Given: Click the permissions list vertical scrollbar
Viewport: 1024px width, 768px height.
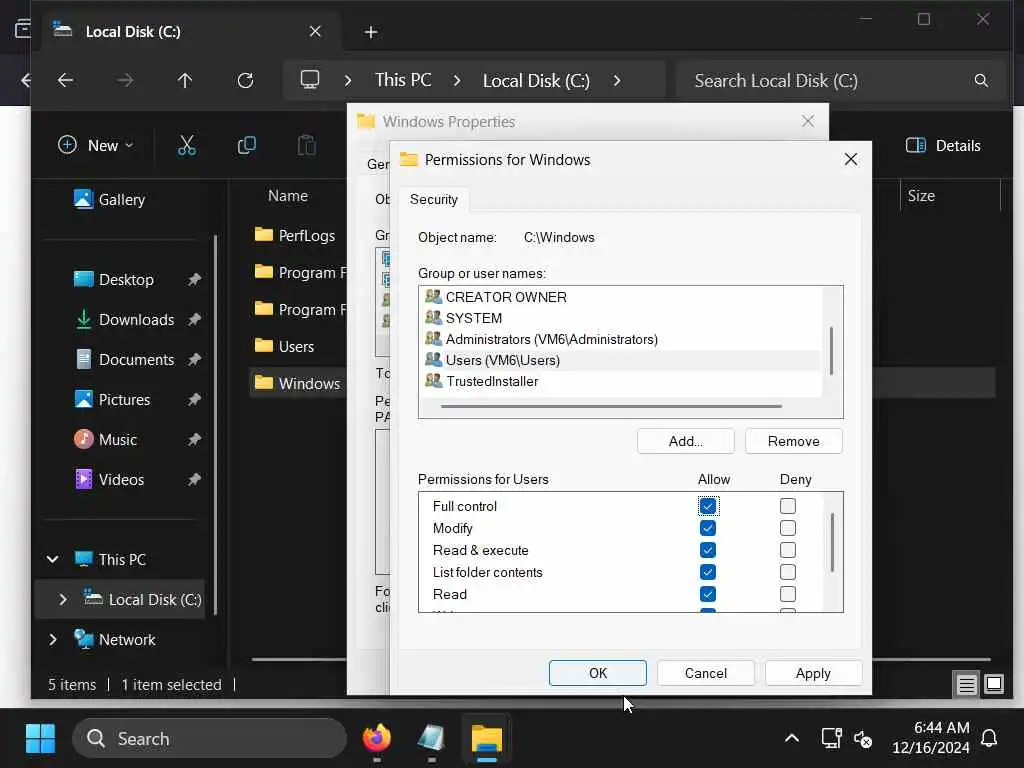Looking at the screenshot, I should pos(832,542).
